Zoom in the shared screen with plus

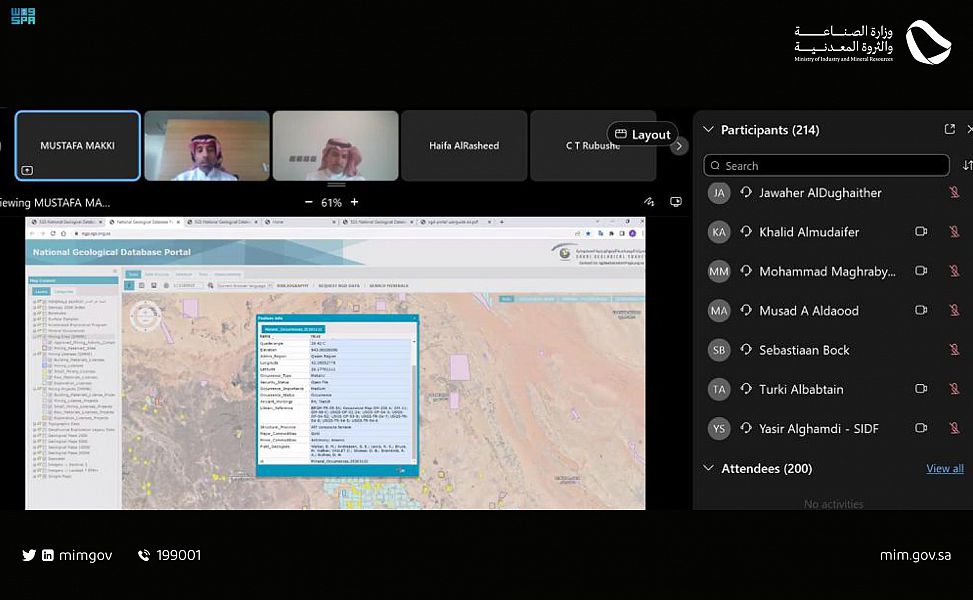[354, 202]
